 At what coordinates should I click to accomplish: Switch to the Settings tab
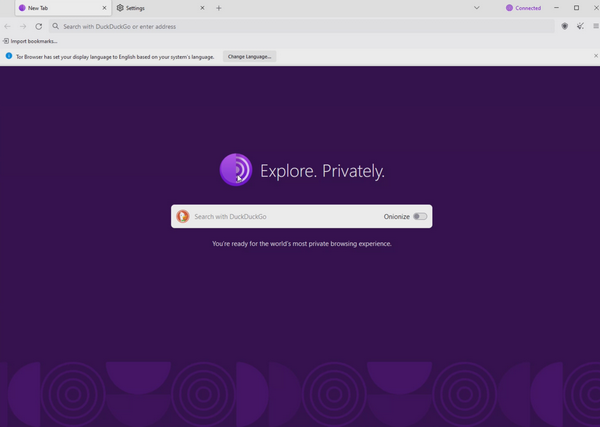(x=150, y=8)
